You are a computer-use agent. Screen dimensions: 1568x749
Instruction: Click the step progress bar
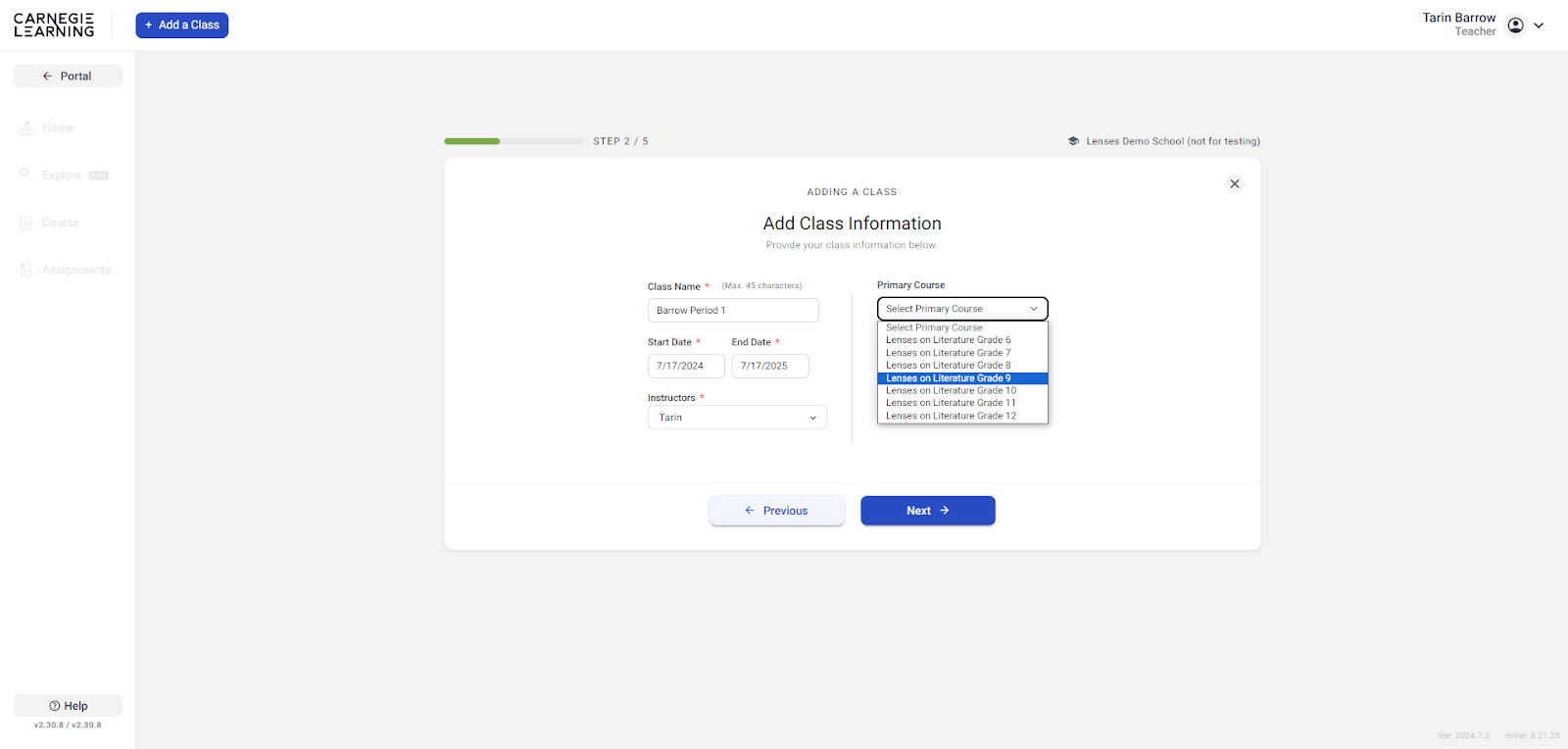pyautogui.click(x=514, y=141)
